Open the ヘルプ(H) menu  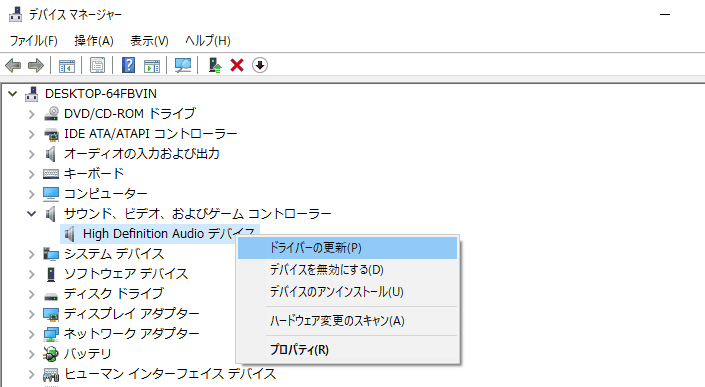pyautogui.click(x=208, y=41)
